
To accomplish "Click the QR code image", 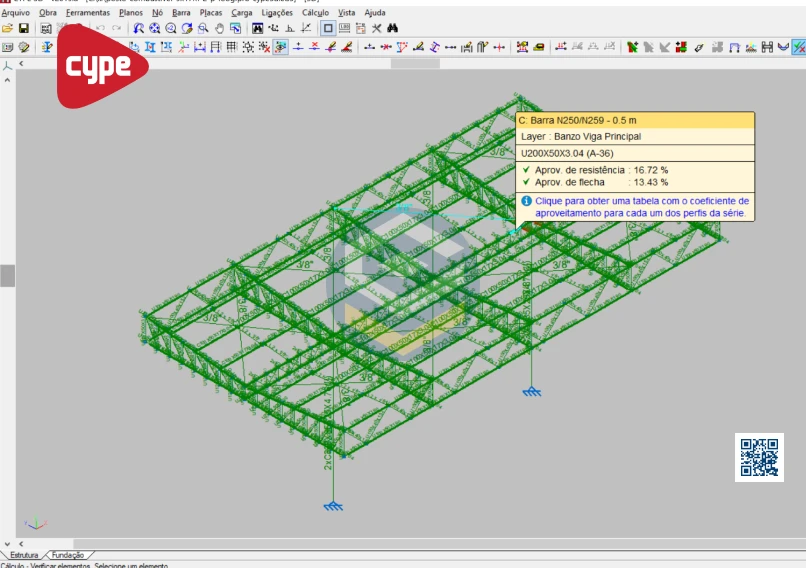I will tap(759, 457).
